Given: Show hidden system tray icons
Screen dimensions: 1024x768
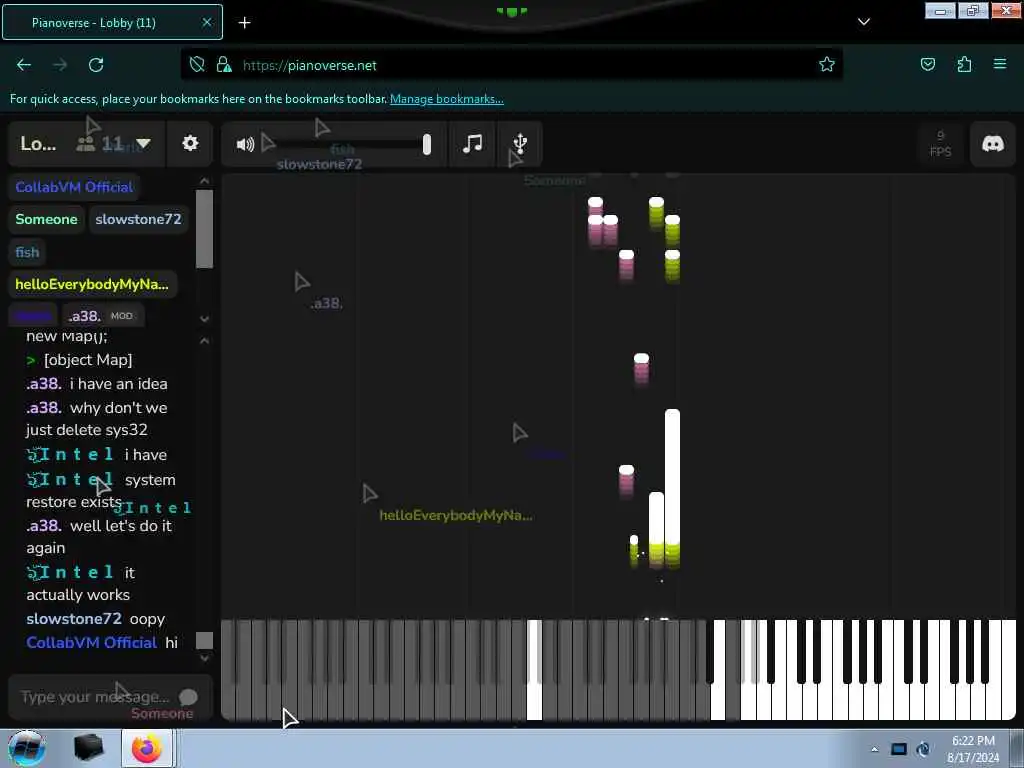Looking at the screenshot, I should (x=874, y=749).
